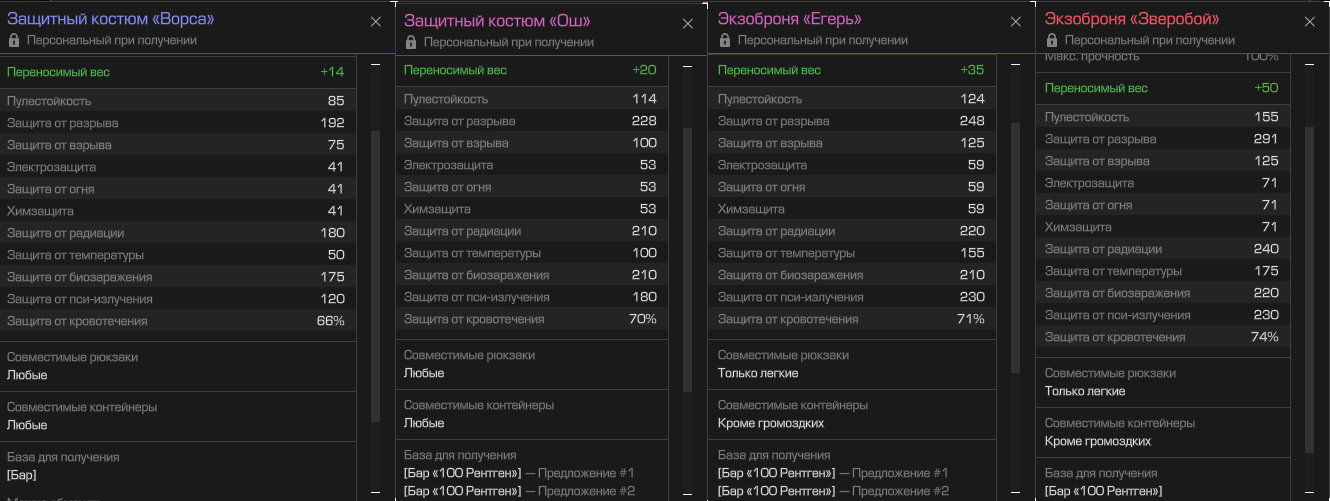The image size is (1330, 501).
Task: Close the «Ош» protective suit tooltip
Action: (688, 24)
